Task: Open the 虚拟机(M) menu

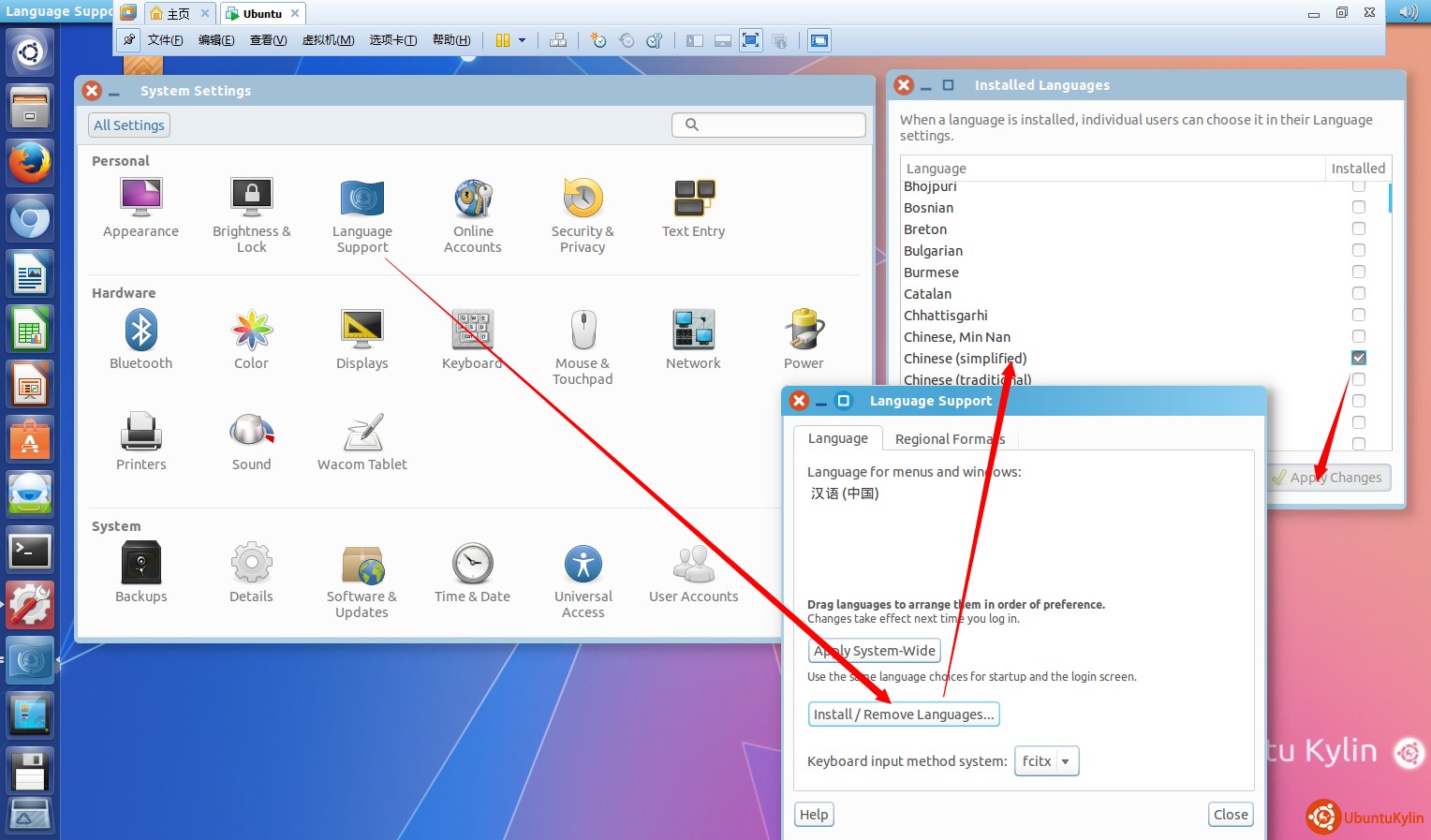Action: [x=328, y=40]
